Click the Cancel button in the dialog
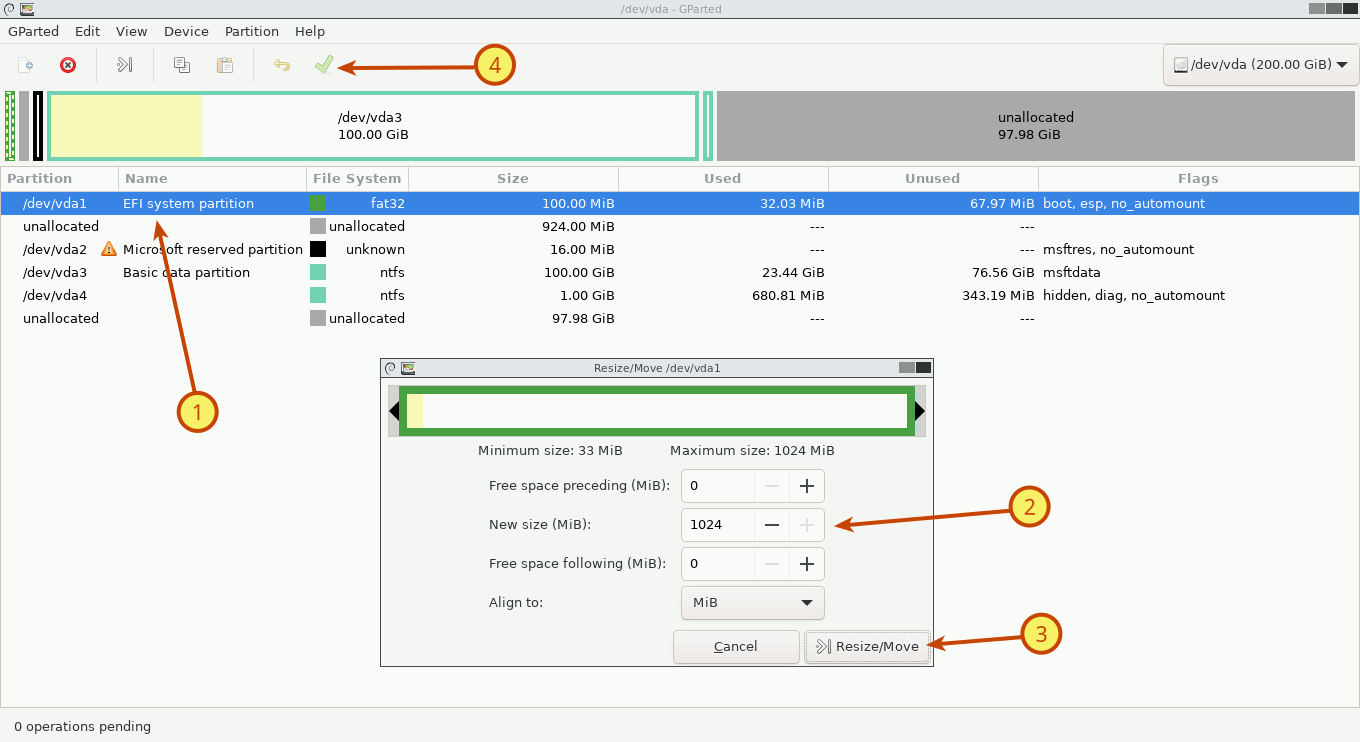The height and width of the screenshot is (742, 1360). tap(736, 646)
